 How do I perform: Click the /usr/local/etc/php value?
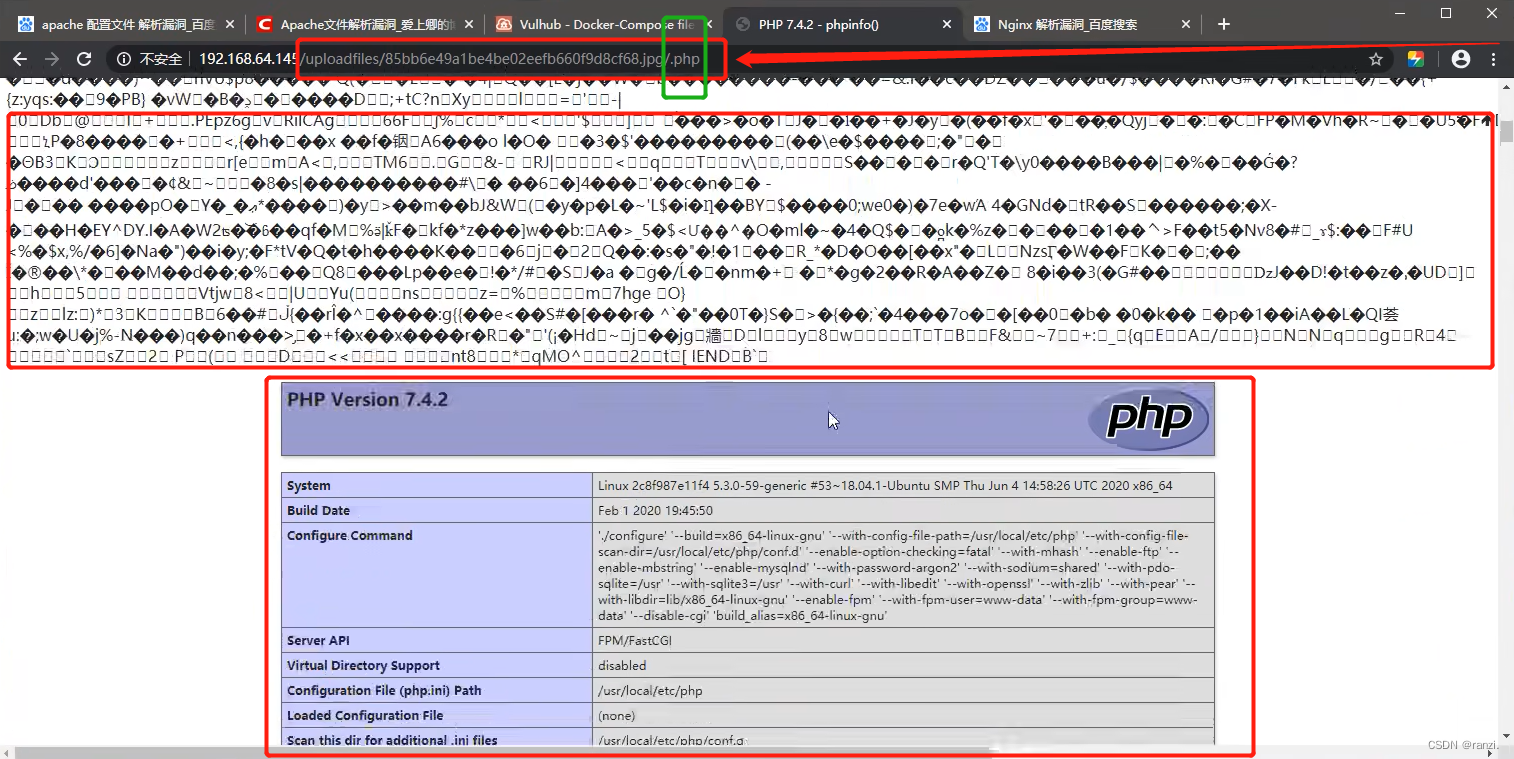[650, 691]
